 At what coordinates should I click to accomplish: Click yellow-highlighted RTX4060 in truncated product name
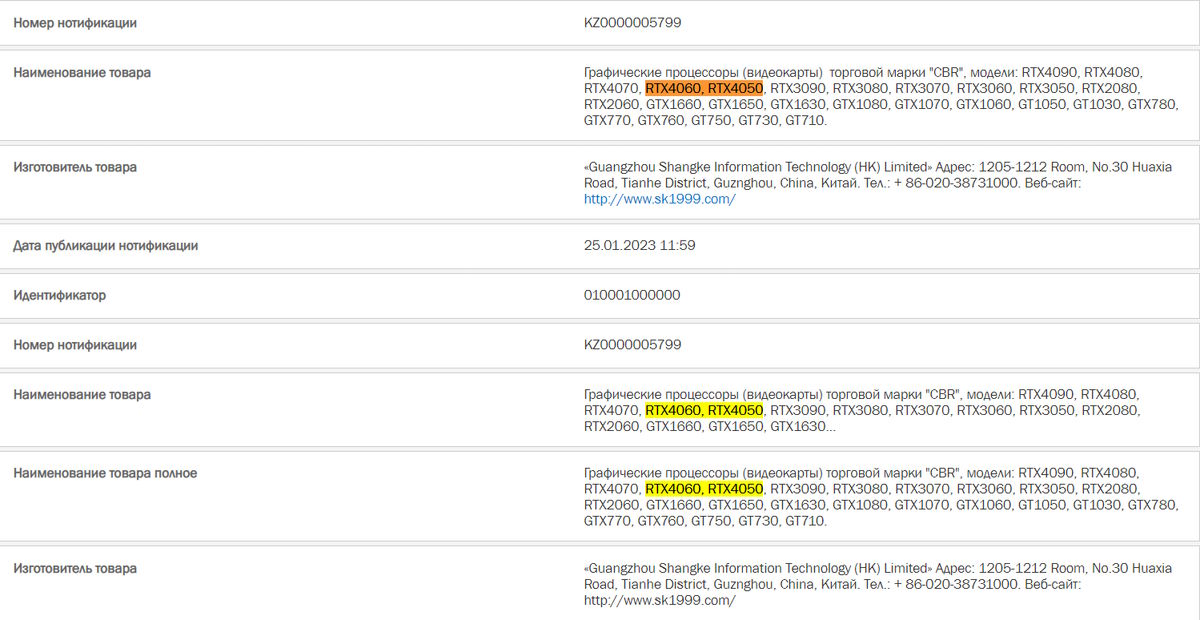673,411
